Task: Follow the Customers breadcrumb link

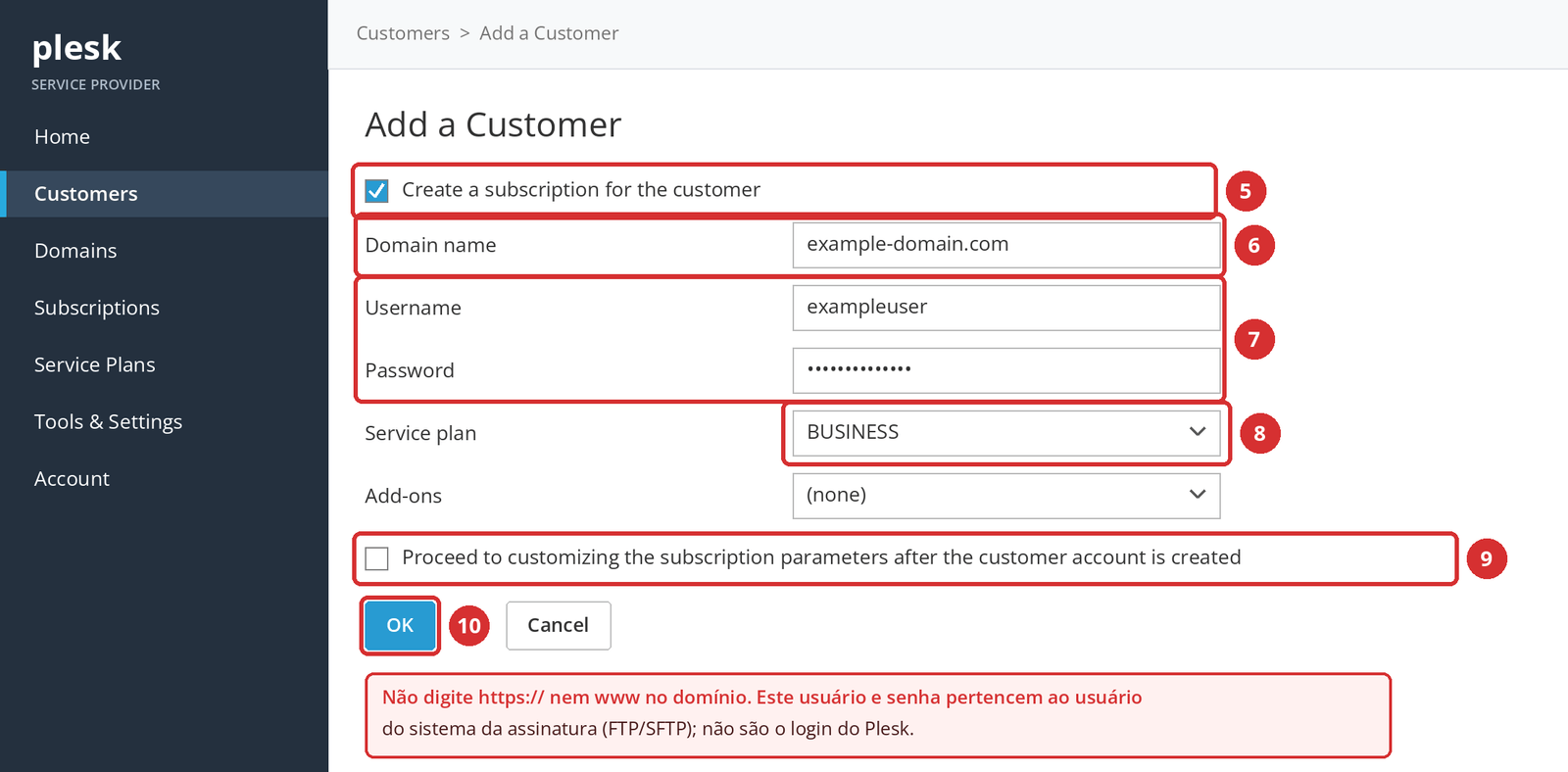Action: pyautogui.click(x=403, y=33)
